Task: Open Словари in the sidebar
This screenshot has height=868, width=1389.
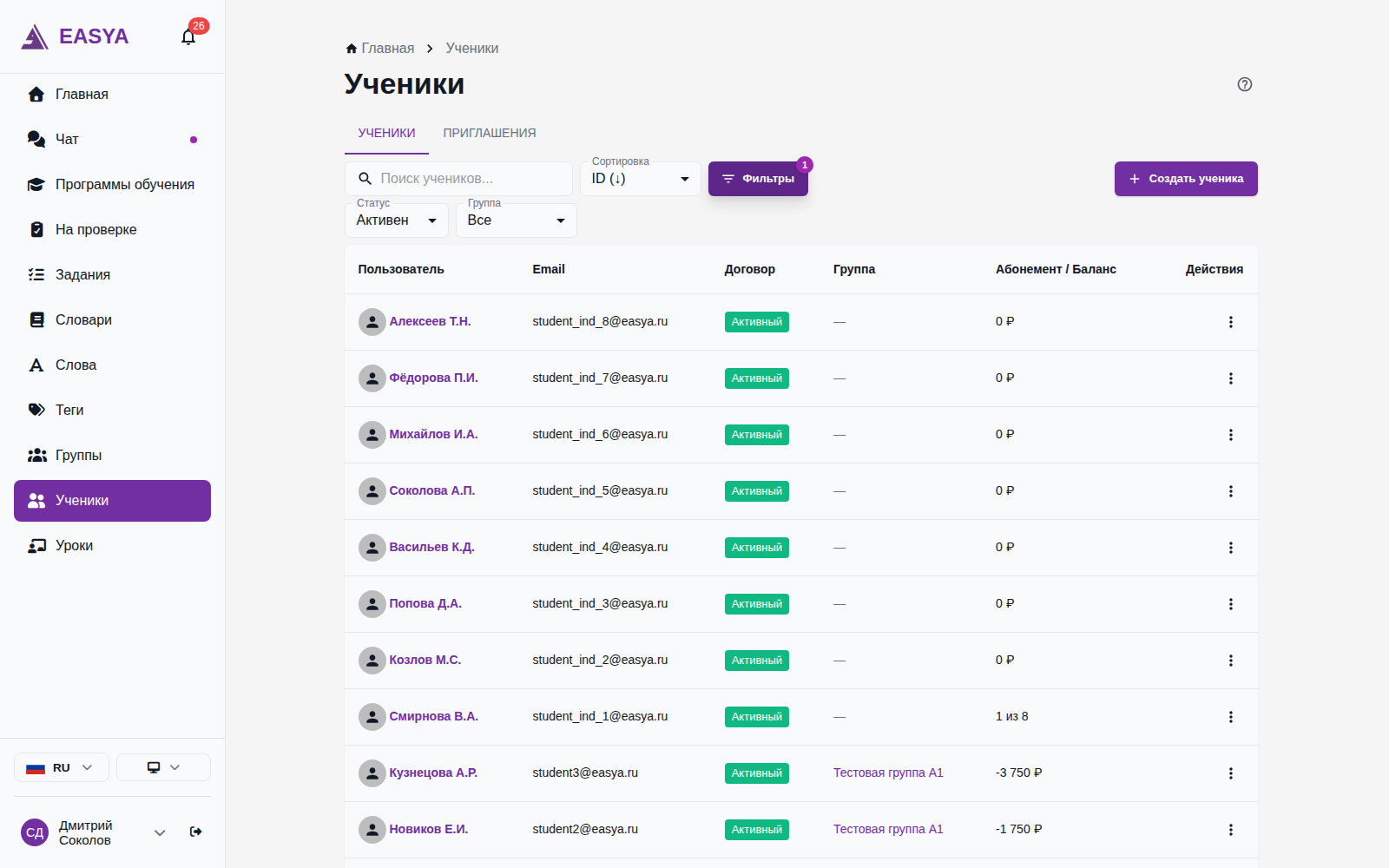Action: coord(113,320)
